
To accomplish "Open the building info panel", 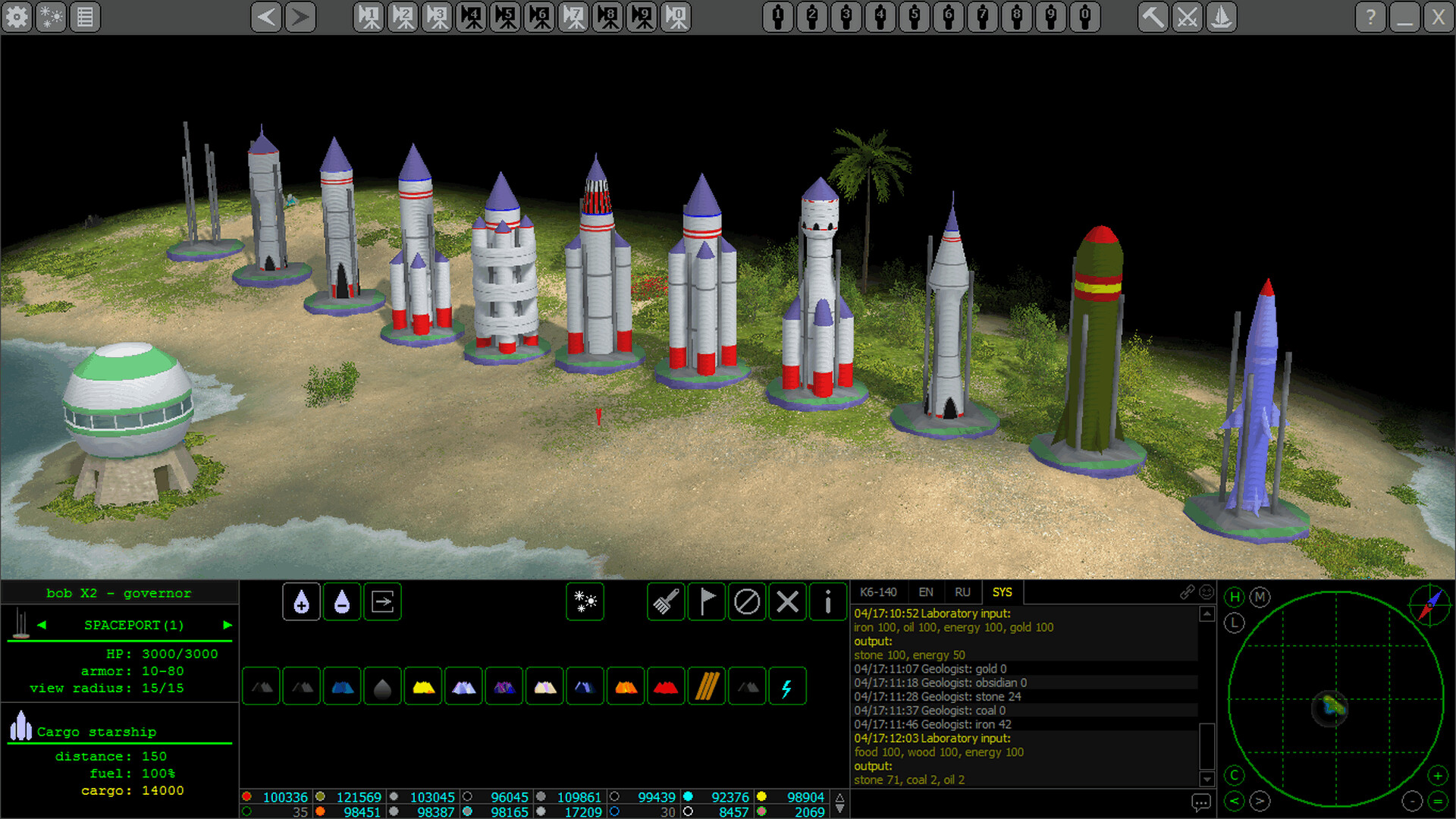I will pyautogui.click(x=827, y=601).
